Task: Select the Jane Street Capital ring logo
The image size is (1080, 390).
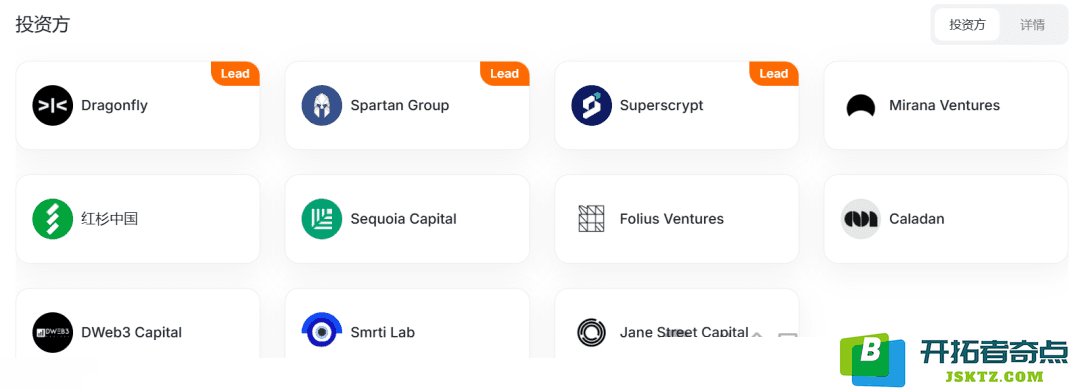Action: click(x=591, y=332)
